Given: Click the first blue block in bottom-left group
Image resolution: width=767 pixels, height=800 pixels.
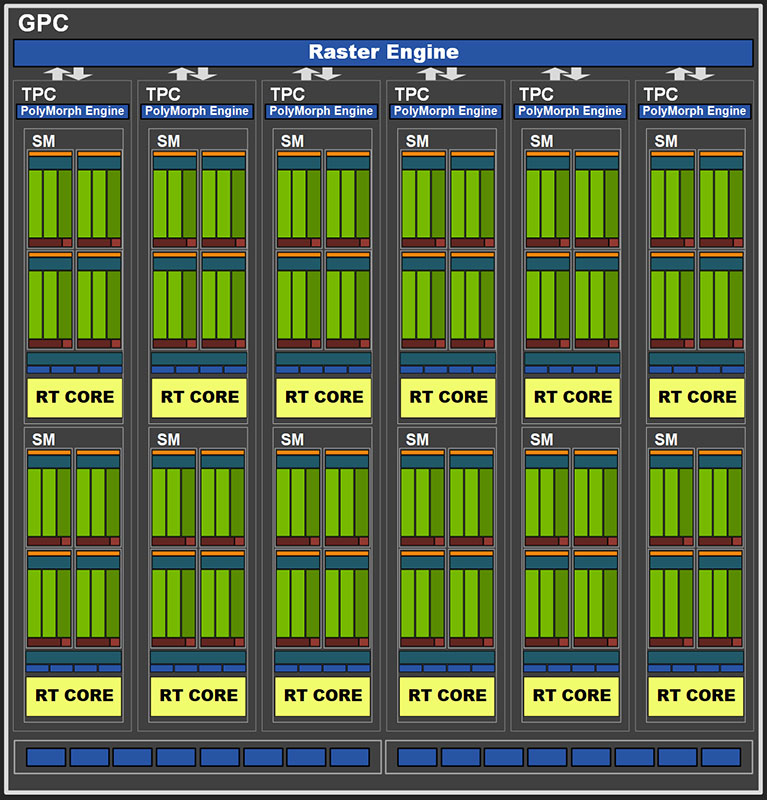Looking at the screenshot, I should (46, 757).
